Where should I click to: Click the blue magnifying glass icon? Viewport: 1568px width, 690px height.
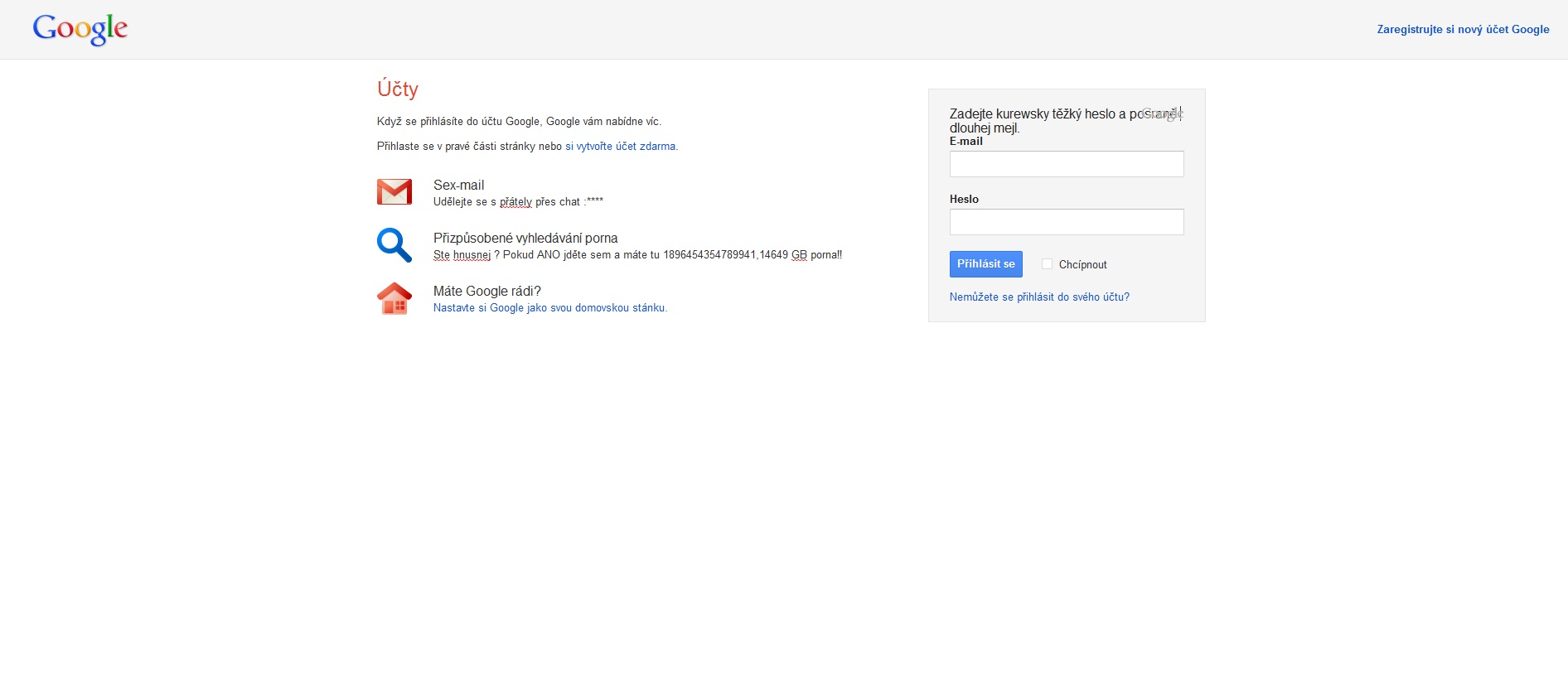click(x=394, y=245)
